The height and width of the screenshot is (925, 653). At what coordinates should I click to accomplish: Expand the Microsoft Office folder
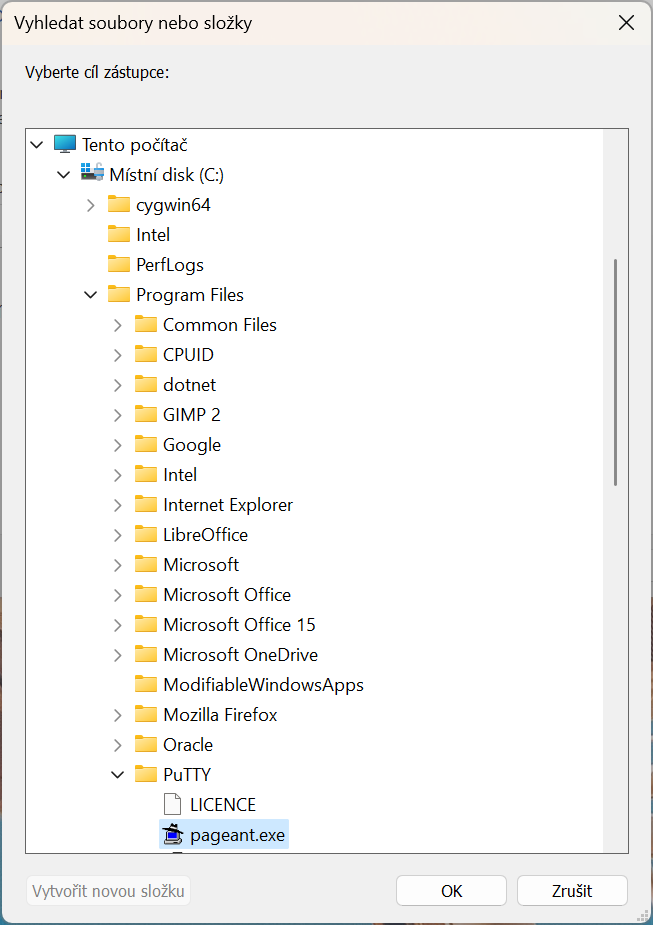pyautogui.click(x=117, y=595)
